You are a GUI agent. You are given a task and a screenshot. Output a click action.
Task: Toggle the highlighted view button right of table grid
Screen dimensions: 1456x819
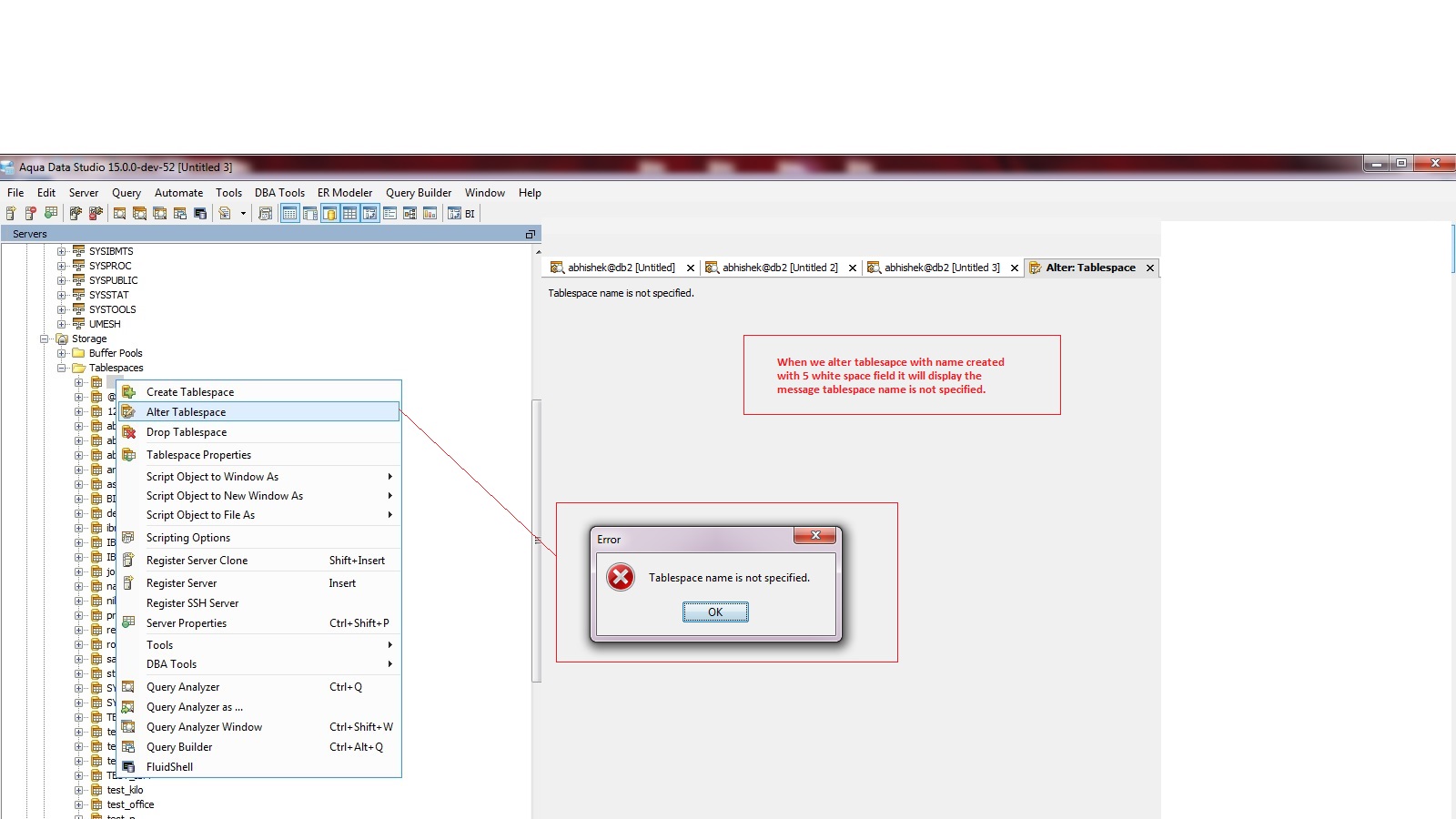[370, 214]
